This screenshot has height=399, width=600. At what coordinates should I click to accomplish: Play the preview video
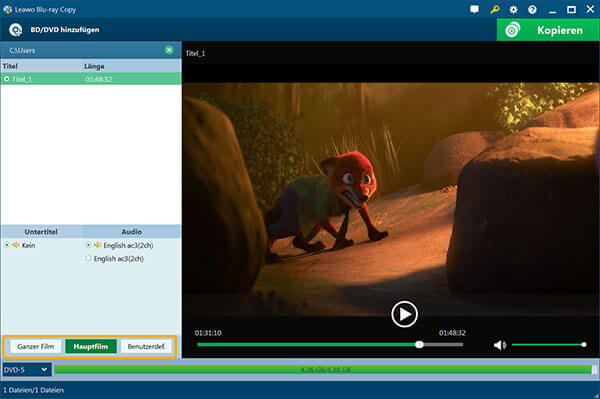[404, 314]
